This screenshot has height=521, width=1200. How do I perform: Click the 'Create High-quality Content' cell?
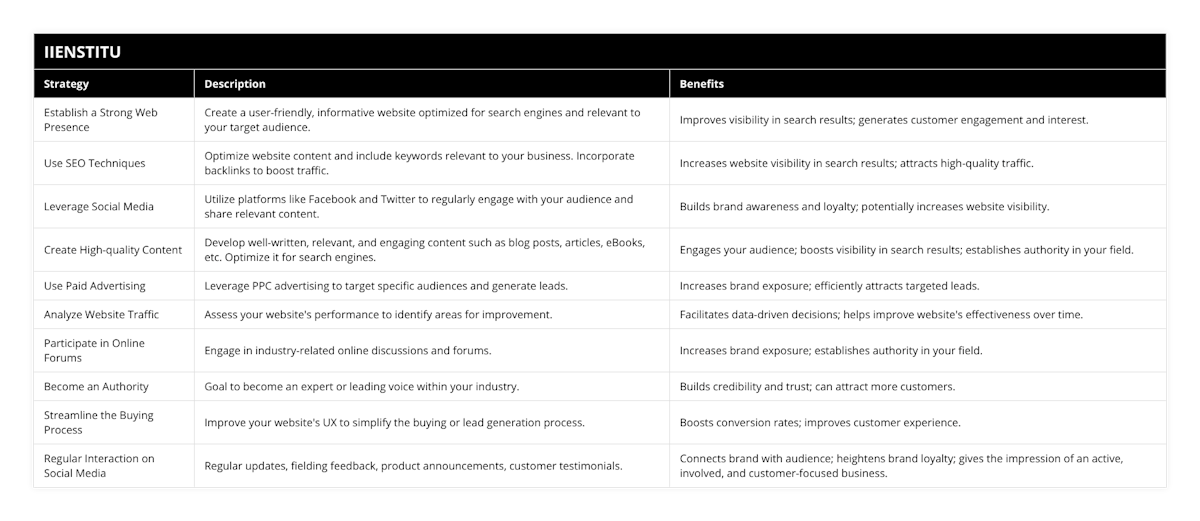pos(113,250)
